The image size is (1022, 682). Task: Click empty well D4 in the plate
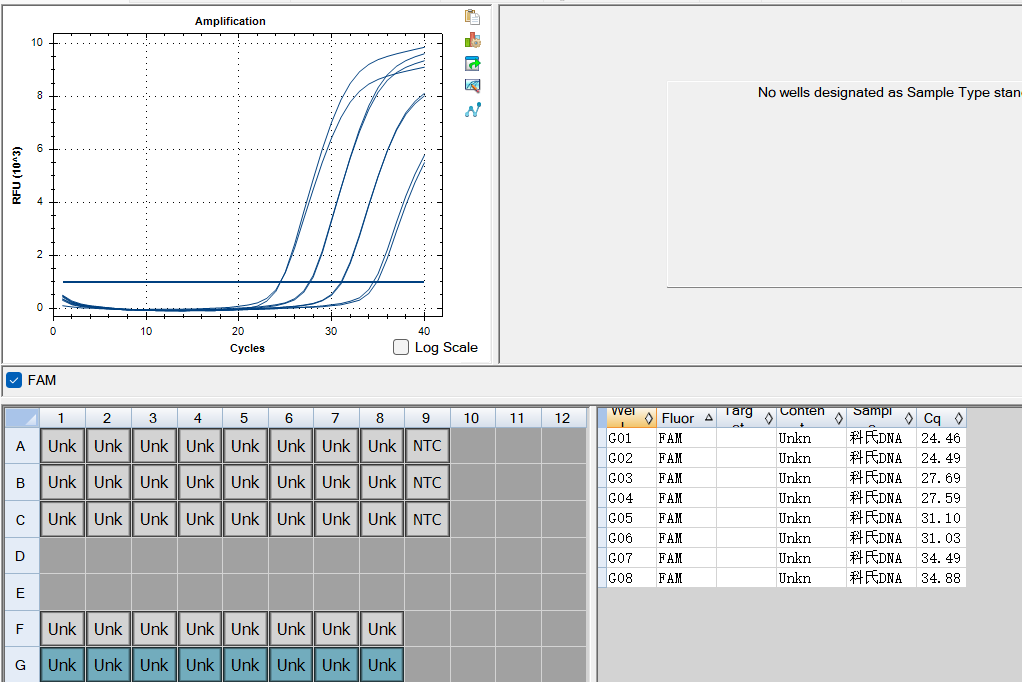point(199,556)
